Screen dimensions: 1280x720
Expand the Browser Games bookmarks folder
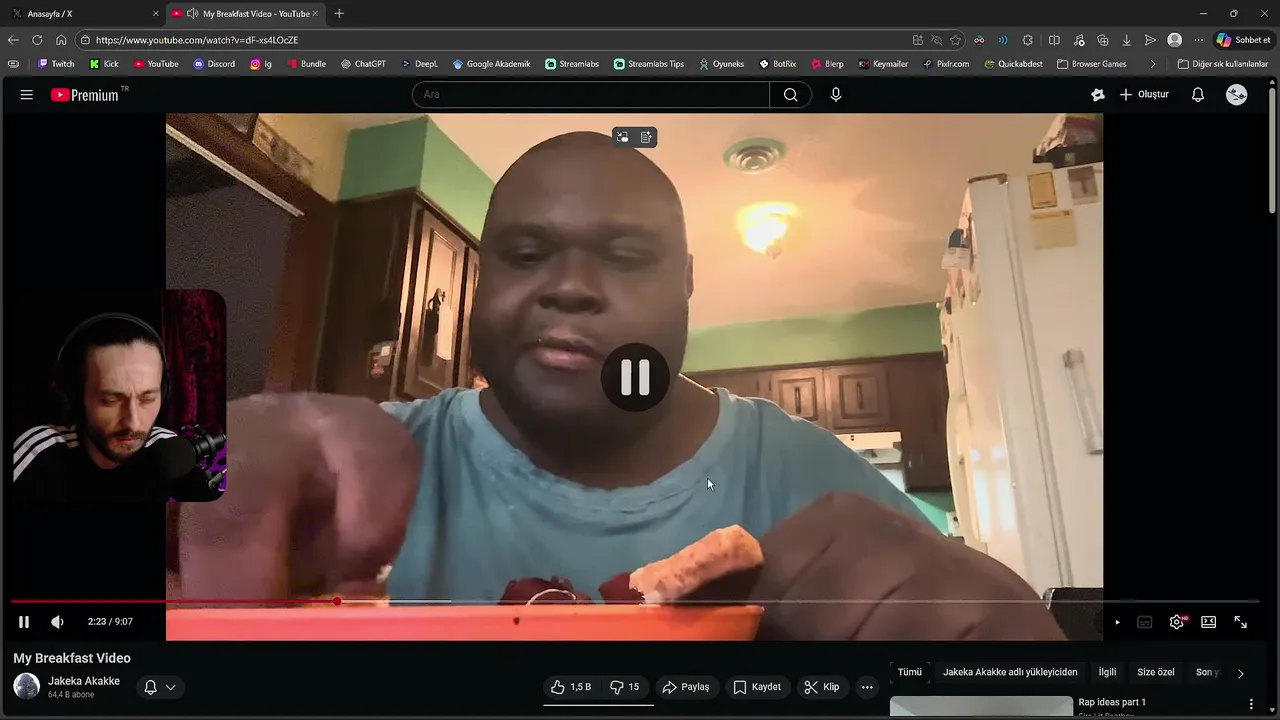click(1092, 64)
